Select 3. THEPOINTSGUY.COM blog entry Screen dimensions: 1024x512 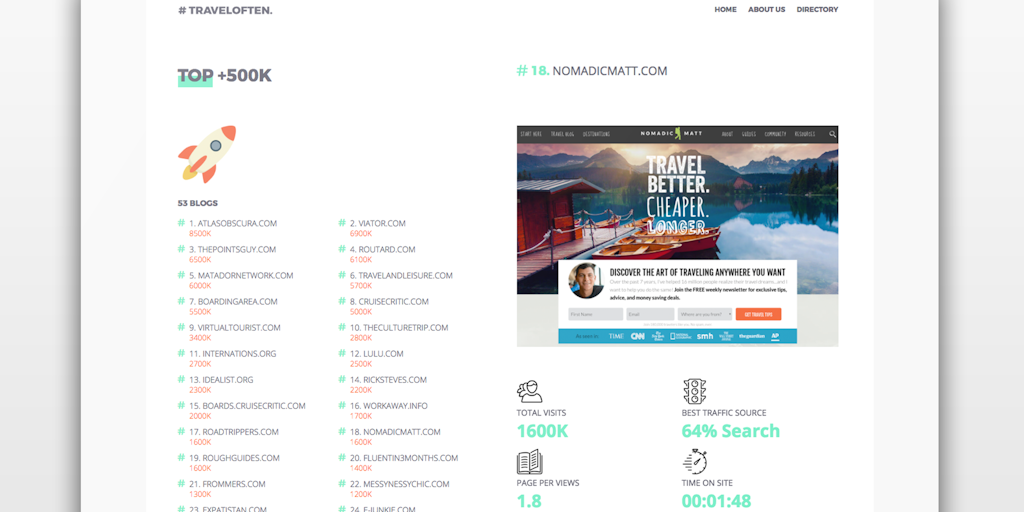tap(232, 249)
